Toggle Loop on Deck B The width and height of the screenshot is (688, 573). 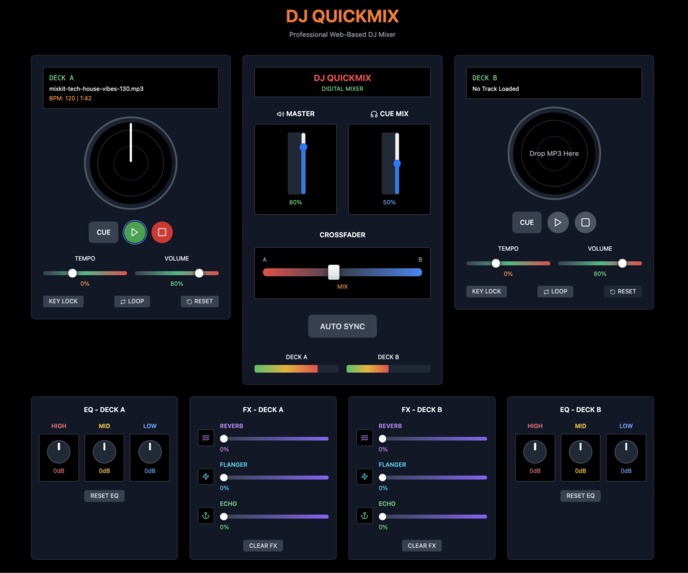555,291
